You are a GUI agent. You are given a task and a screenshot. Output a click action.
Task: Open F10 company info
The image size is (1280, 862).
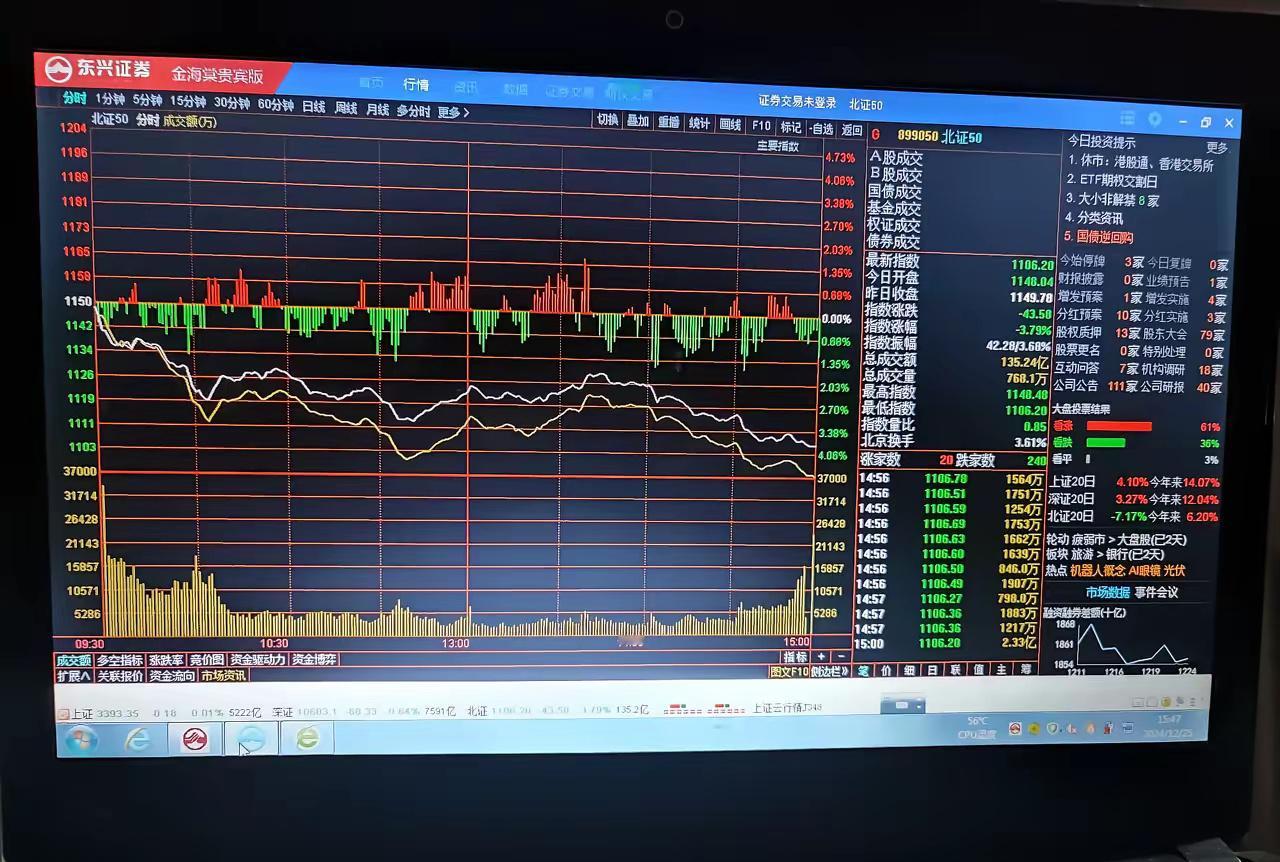[x=761, y=126]
